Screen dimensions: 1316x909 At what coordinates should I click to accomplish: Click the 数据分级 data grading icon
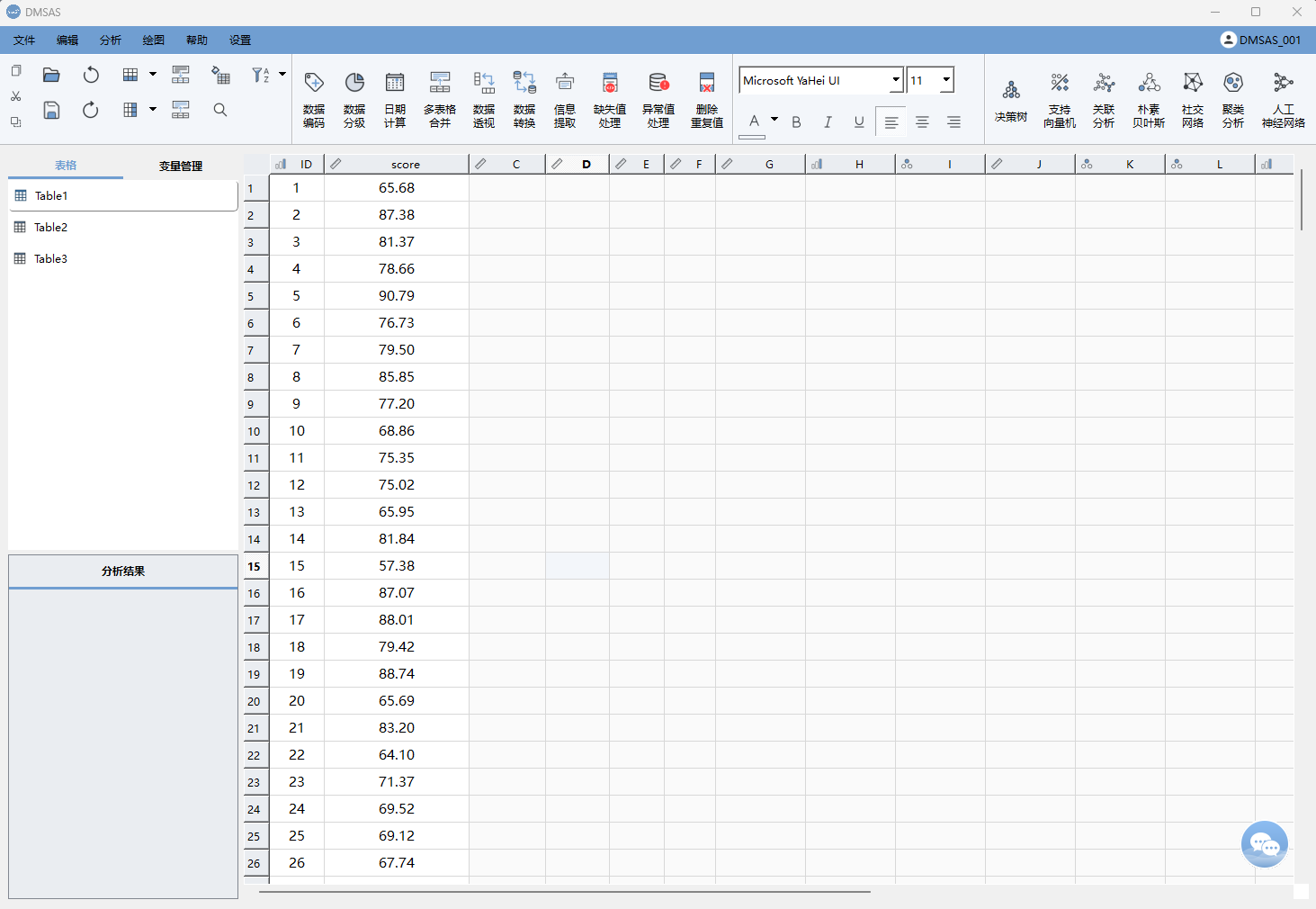354,99
